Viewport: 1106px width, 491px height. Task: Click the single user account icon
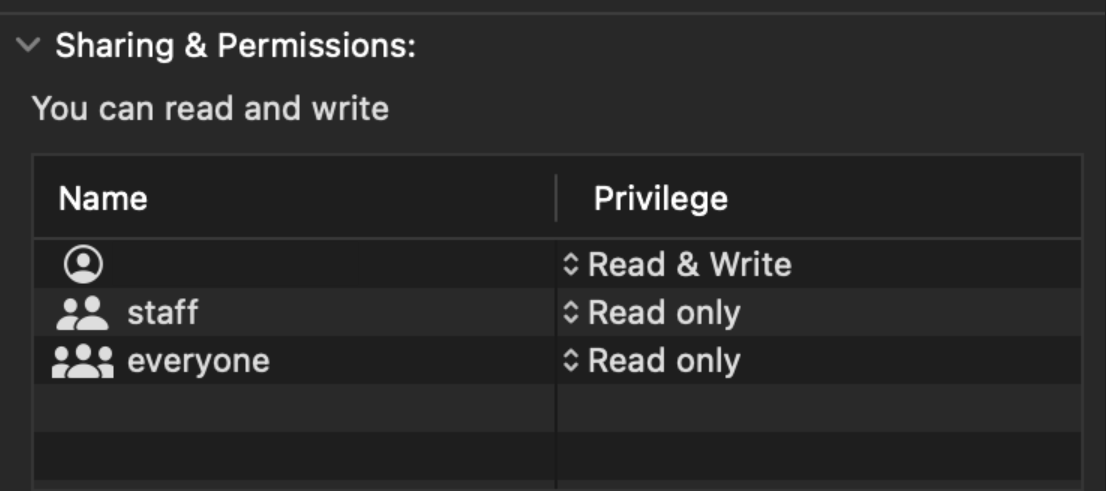click(83, 264)
